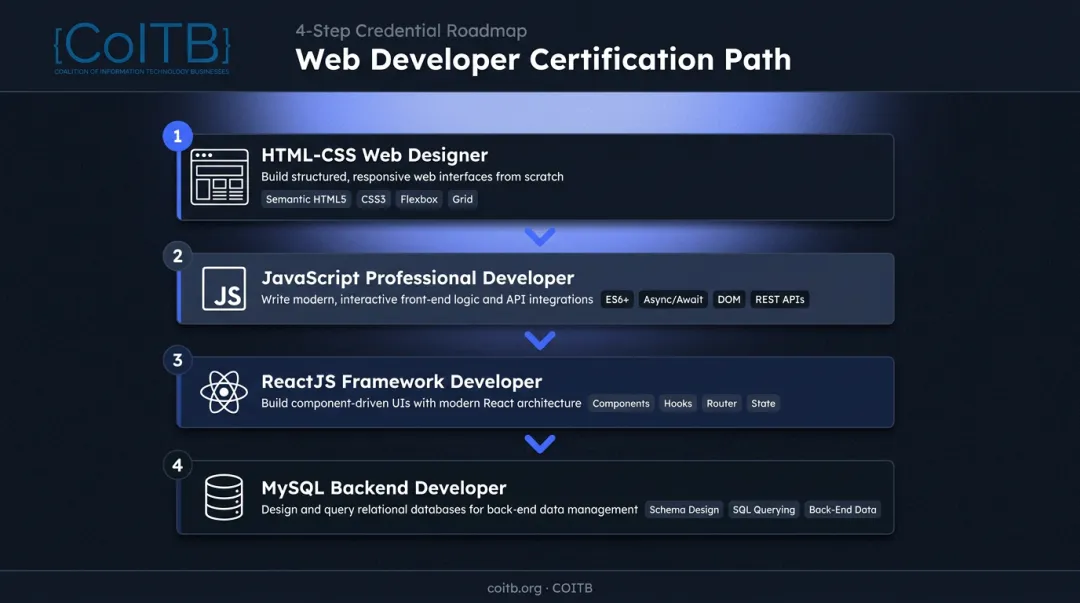The image size is (1080, 603).
Task: Click the CoITB logo in the header
Action: pos(142,48)
